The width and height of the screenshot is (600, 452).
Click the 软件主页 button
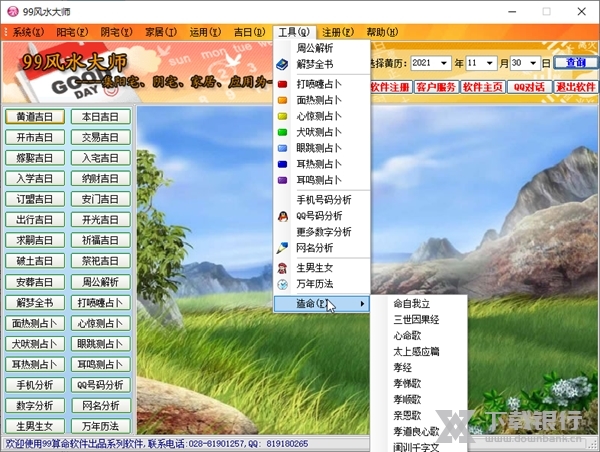click(483, 87)
